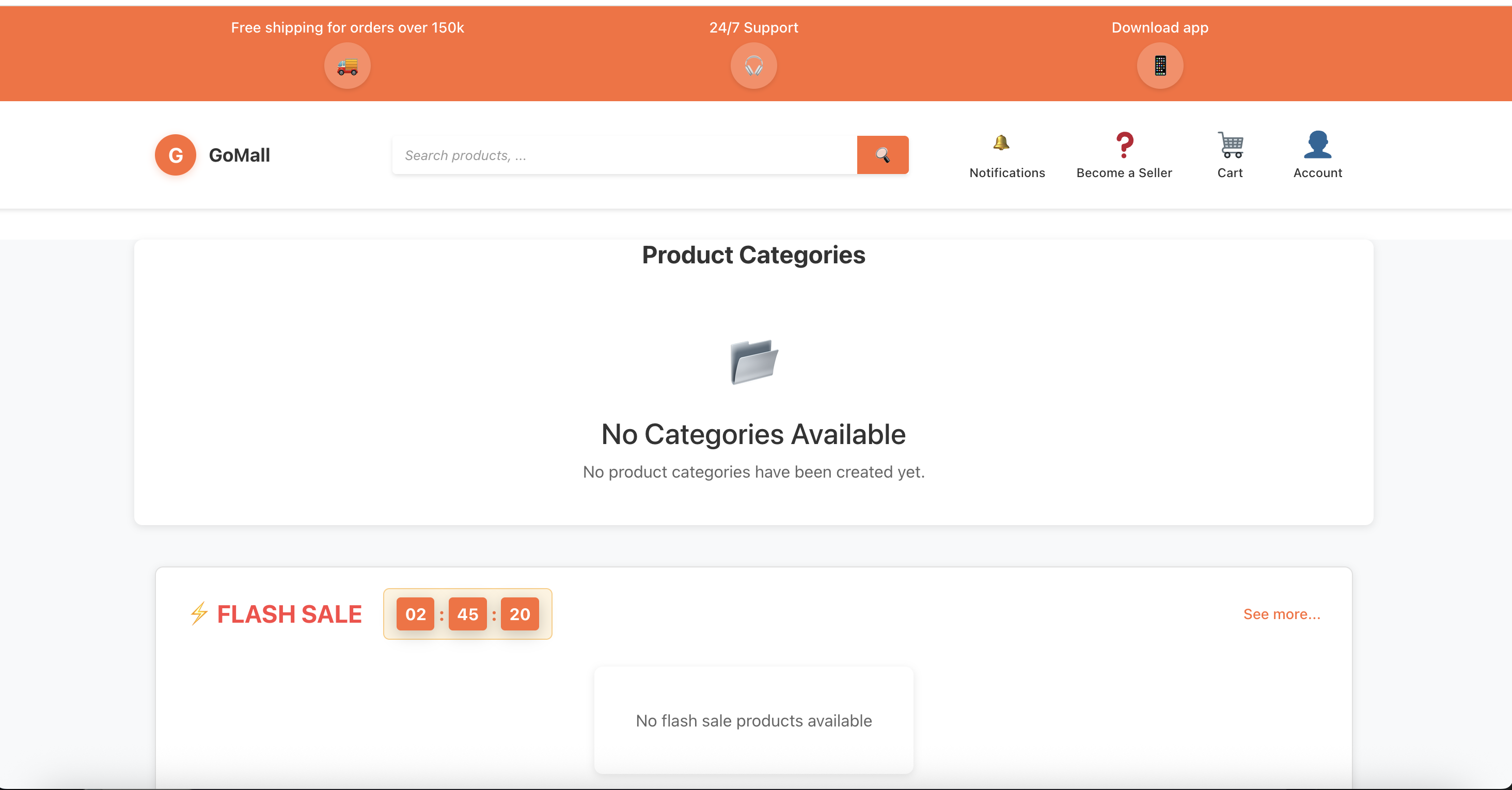Click the free shipping truck icon
This screenshot has width=1512, height=790.
coord(347,66)
